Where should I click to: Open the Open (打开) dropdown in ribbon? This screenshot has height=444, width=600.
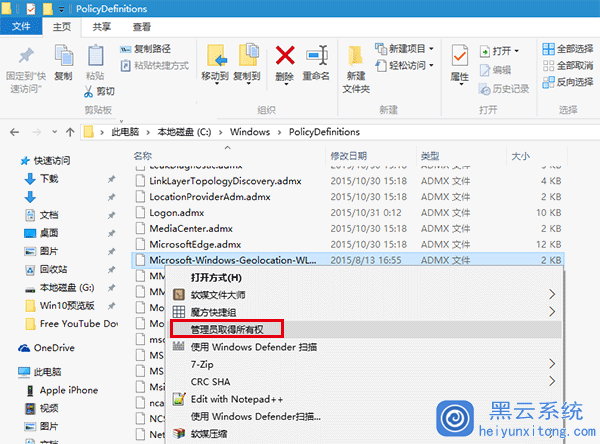click(500, 51)
